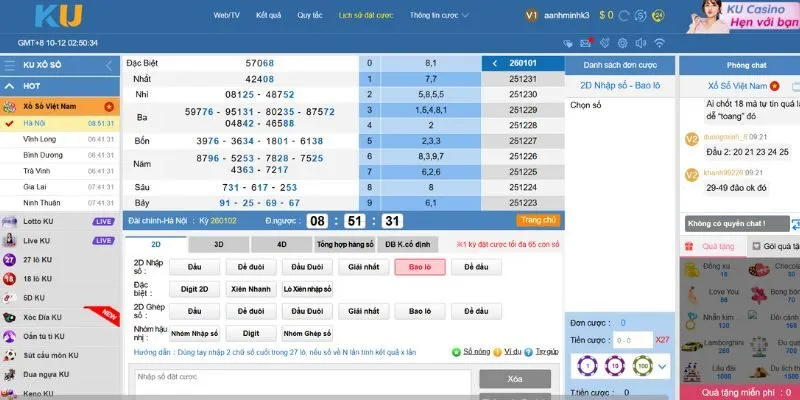
Task: Open Lịch sử đặt cược menu
Action: 366,15
